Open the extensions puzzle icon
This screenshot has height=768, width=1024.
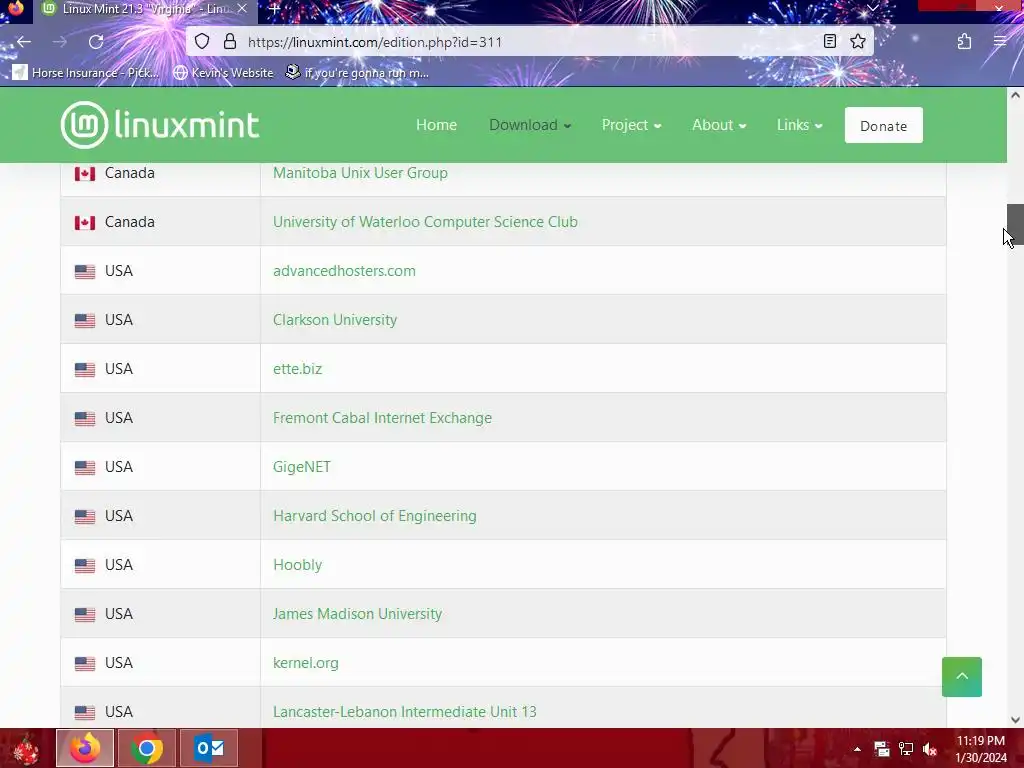(x=965, y=42)
